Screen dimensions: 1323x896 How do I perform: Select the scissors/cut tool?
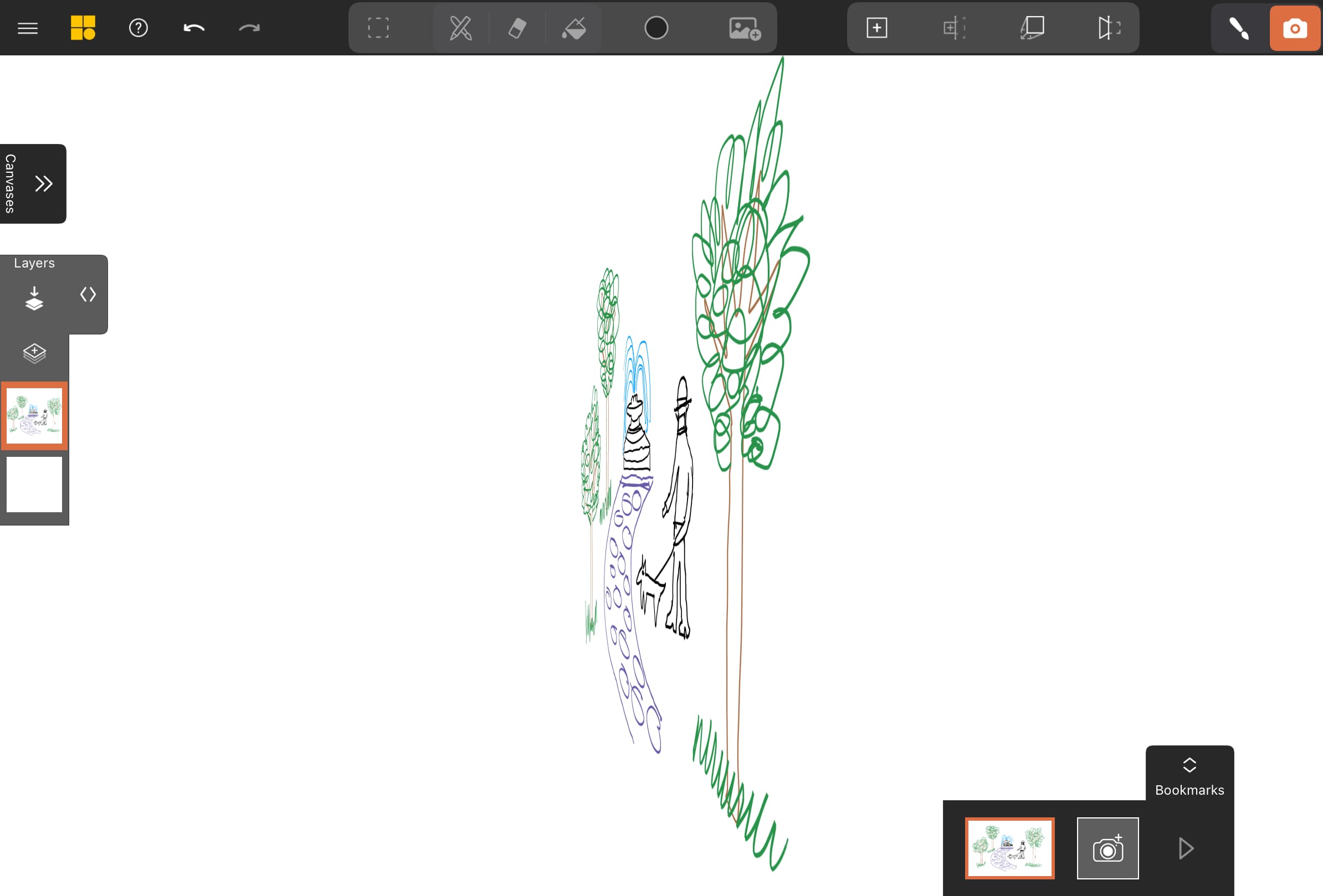coord(459,28)
